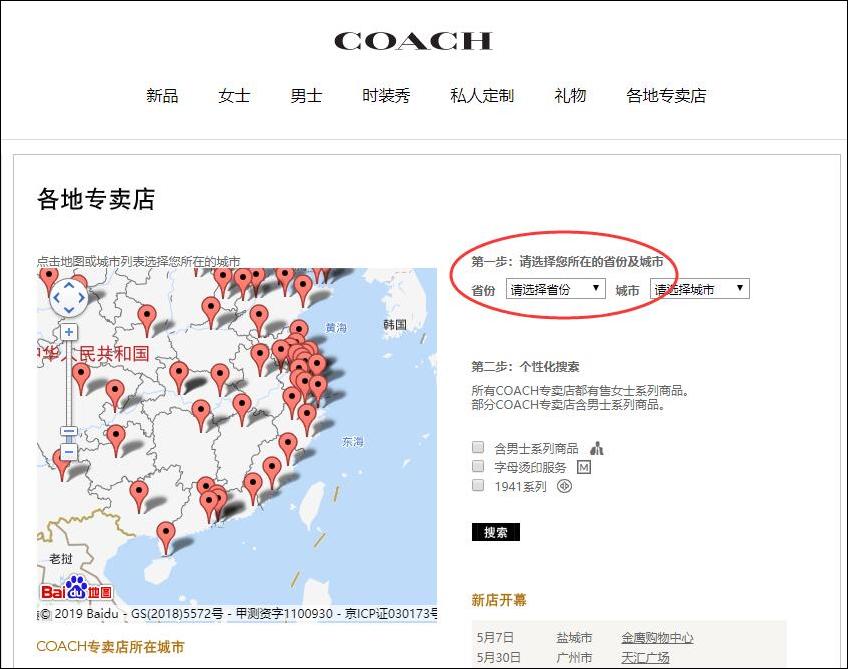Check the 1941系列 checkbox
Image resolution: width=848 pixels, height=669 pixels.
[478, 485]
